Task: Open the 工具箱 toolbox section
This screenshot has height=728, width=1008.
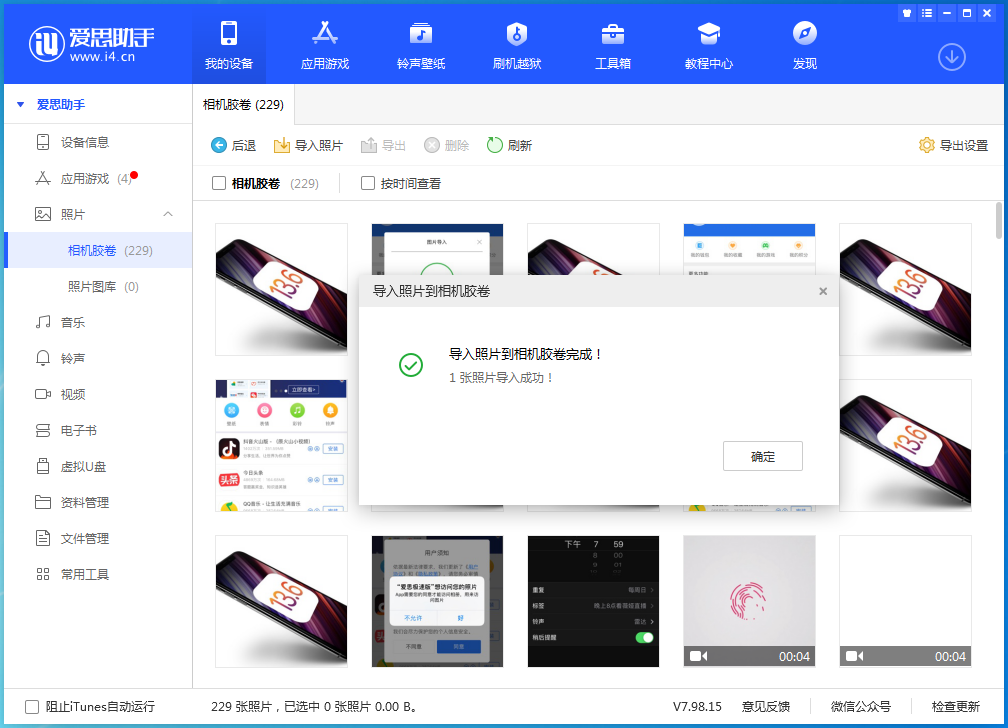Action: coord(613,34)
